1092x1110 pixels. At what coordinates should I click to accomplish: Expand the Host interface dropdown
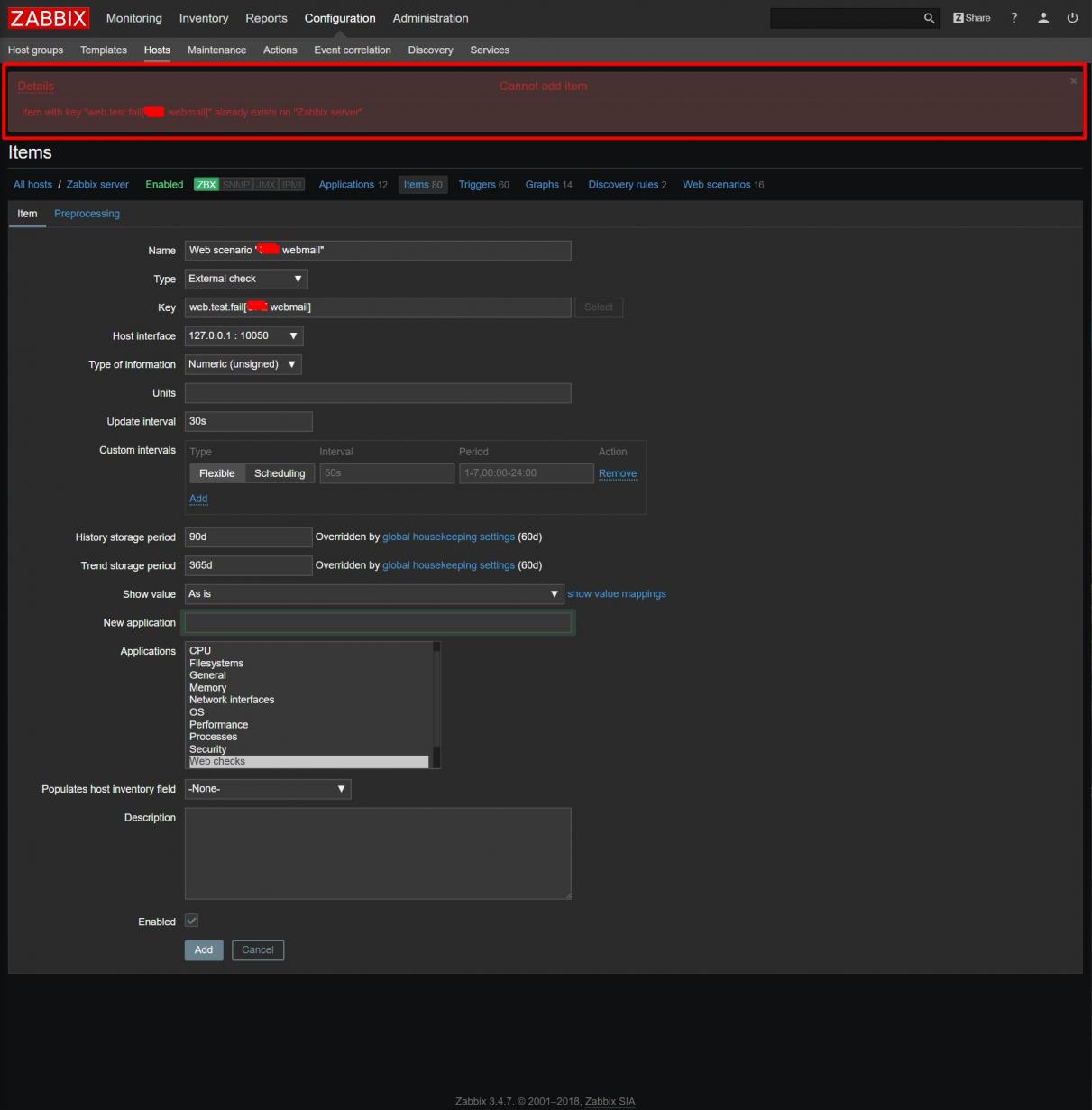tap(243, 335)
